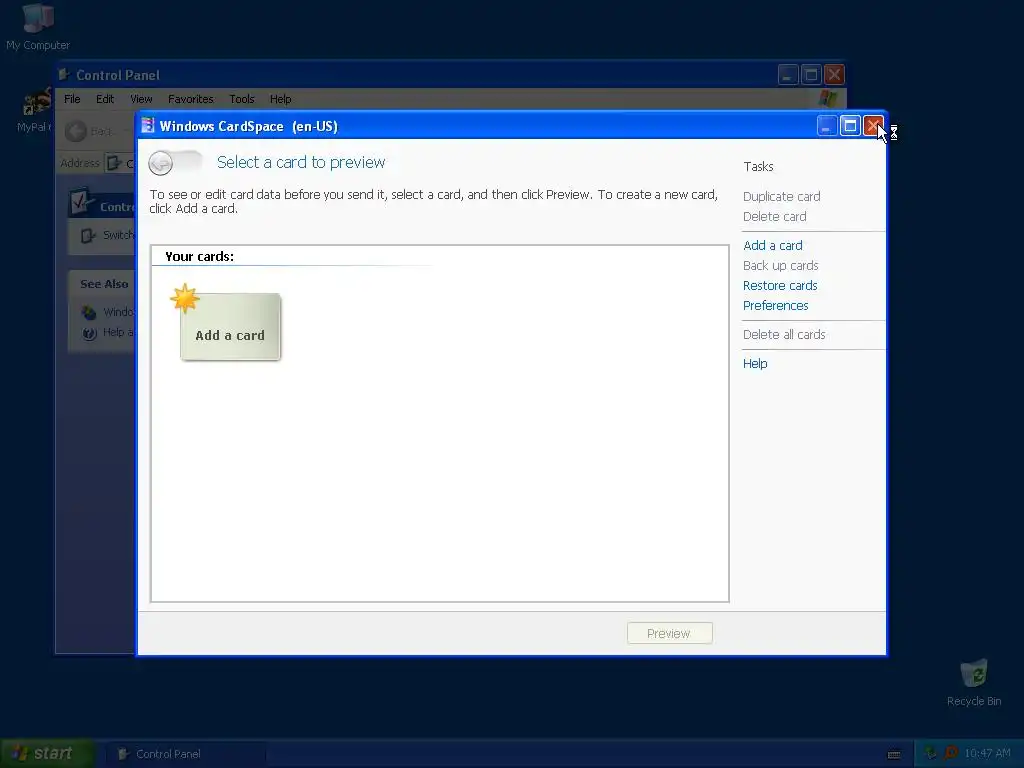Open File menu in Control Panel
Screen dimensions: 1024x768
[x=72, y=99]
